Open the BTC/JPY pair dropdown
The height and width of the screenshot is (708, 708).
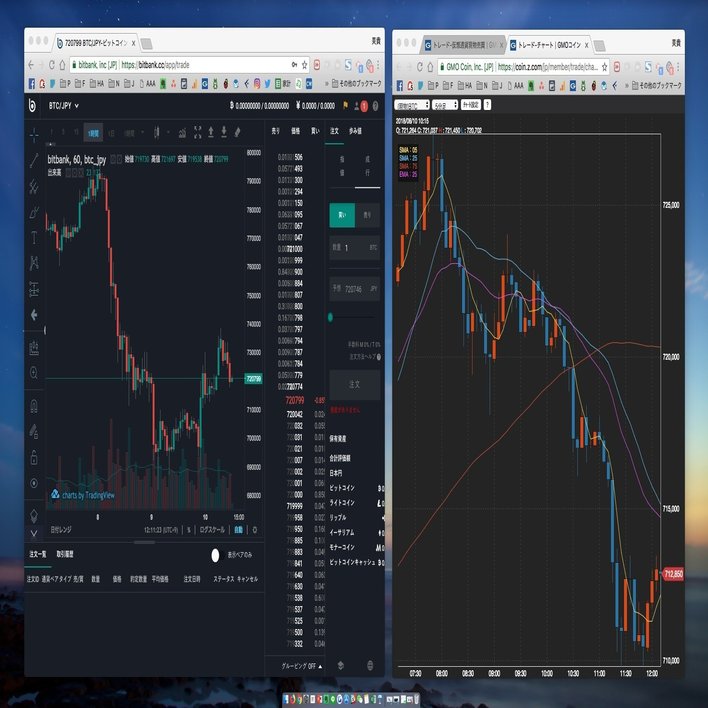(x=64, y=106)
